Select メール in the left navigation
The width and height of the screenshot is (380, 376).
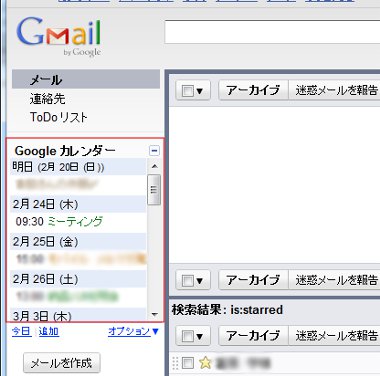[86, 79]
